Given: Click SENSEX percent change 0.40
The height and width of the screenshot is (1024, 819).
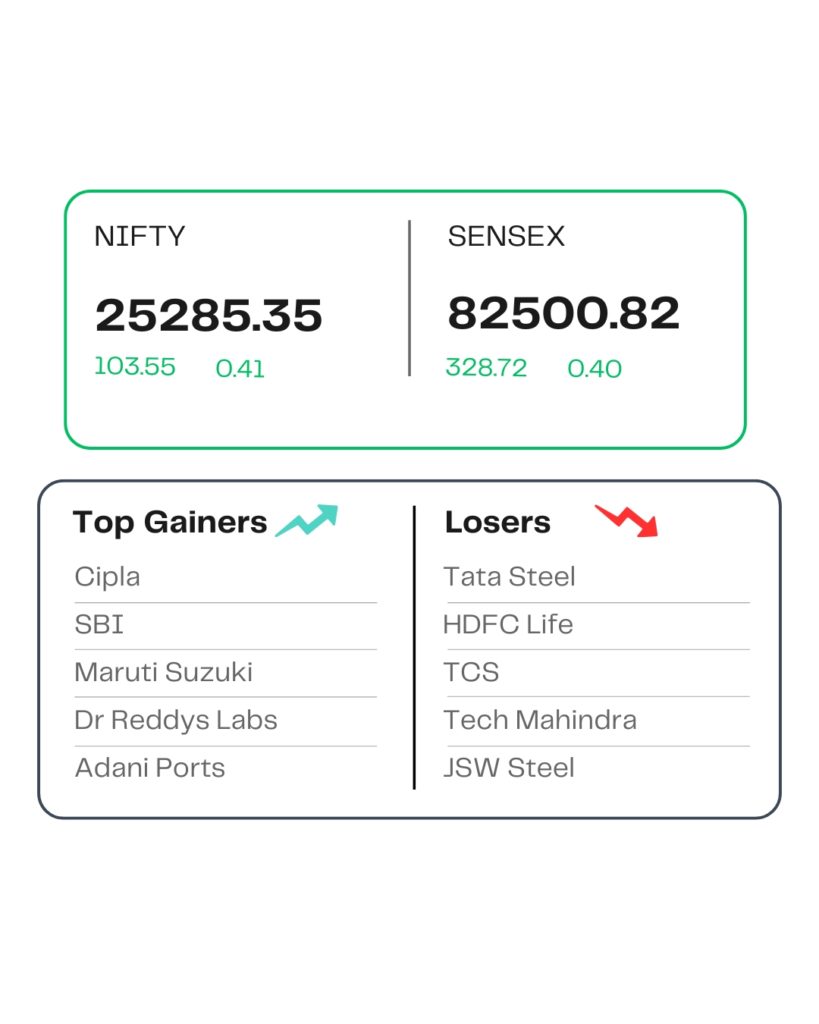Looking at the screenshot, I should [x=594, y=369].
